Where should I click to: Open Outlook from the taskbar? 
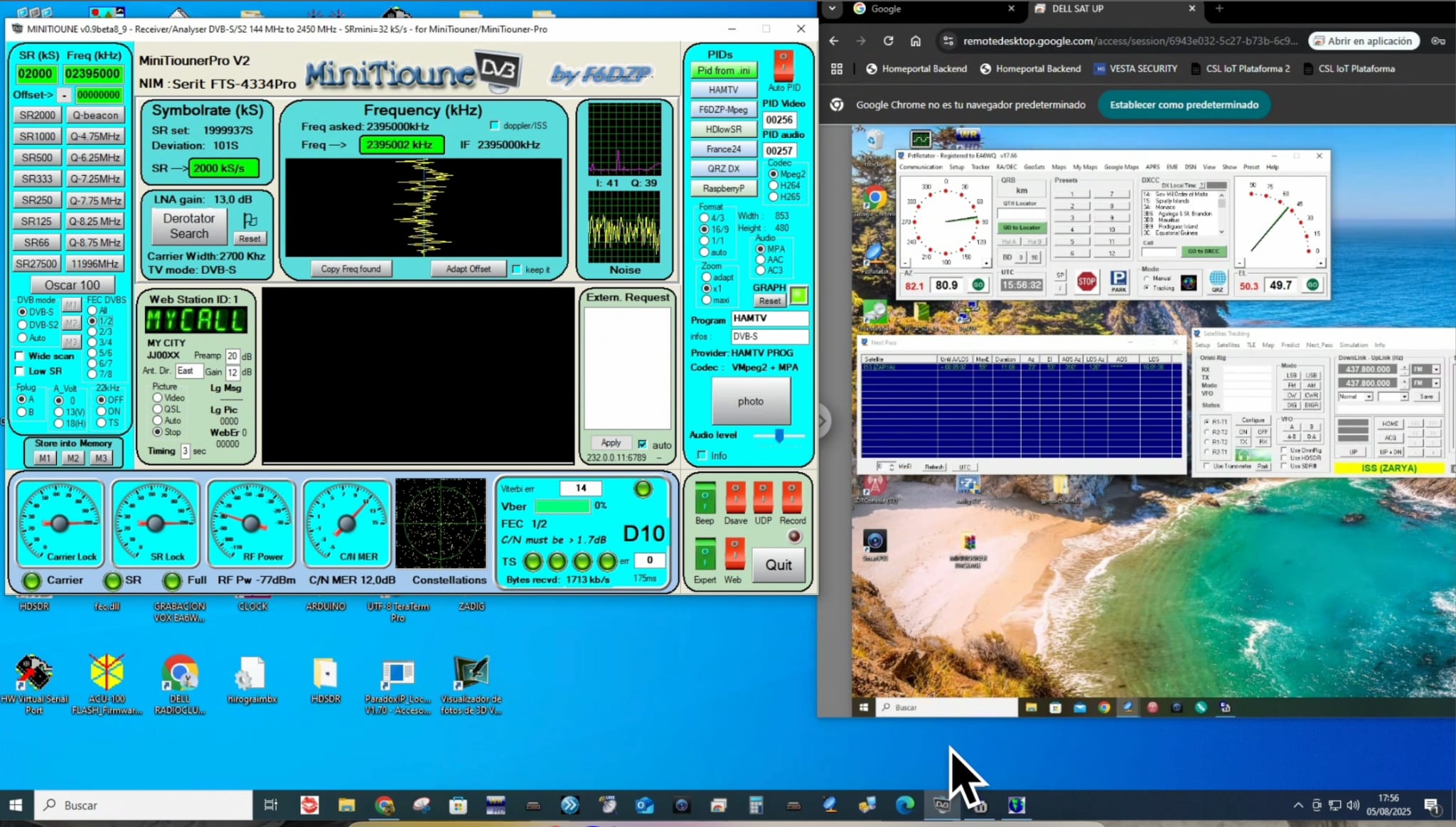click(x=644, y=805)
